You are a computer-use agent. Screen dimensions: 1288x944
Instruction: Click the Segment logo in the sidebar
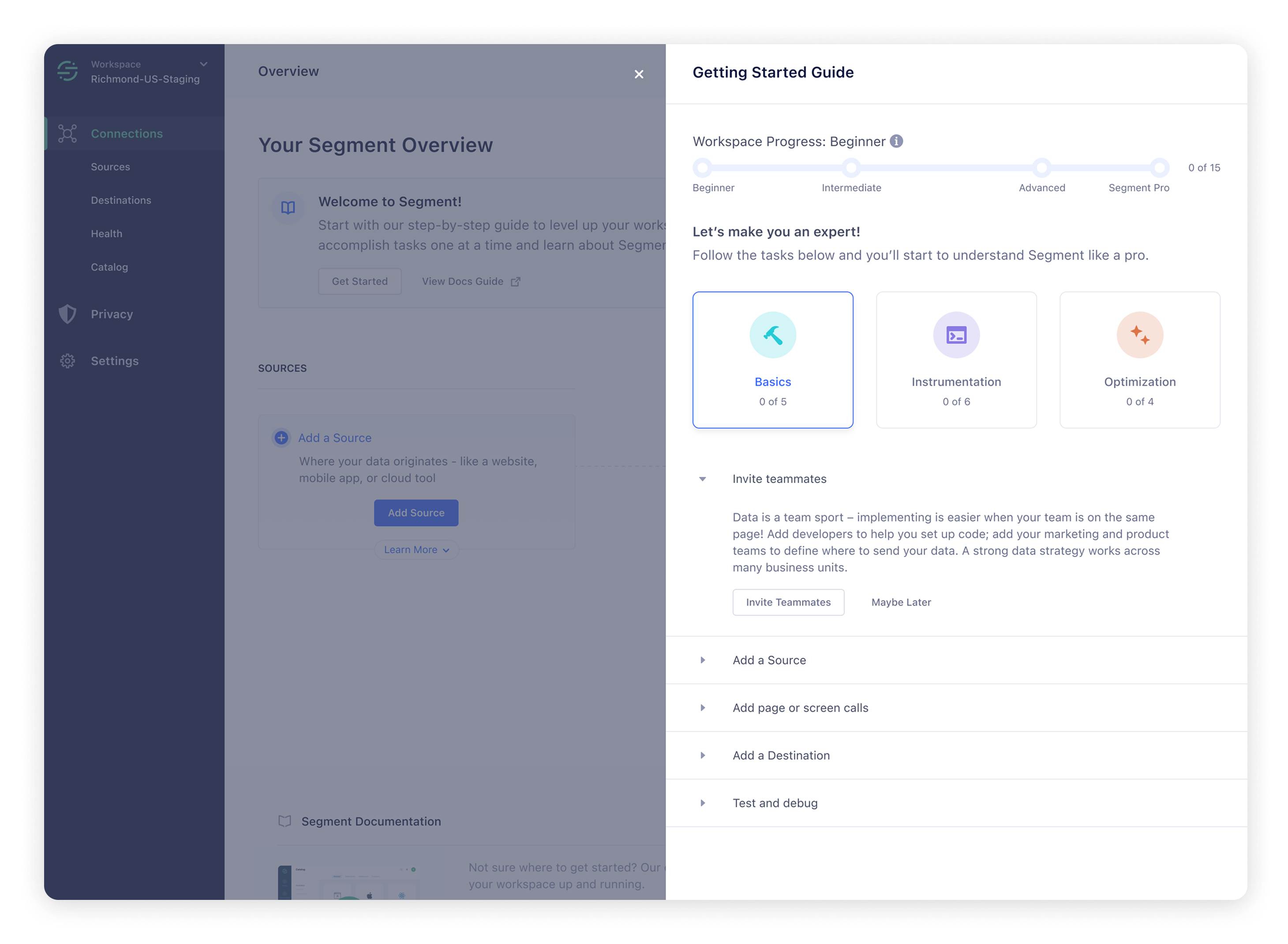pyautogui.click(x=67, y=71)
